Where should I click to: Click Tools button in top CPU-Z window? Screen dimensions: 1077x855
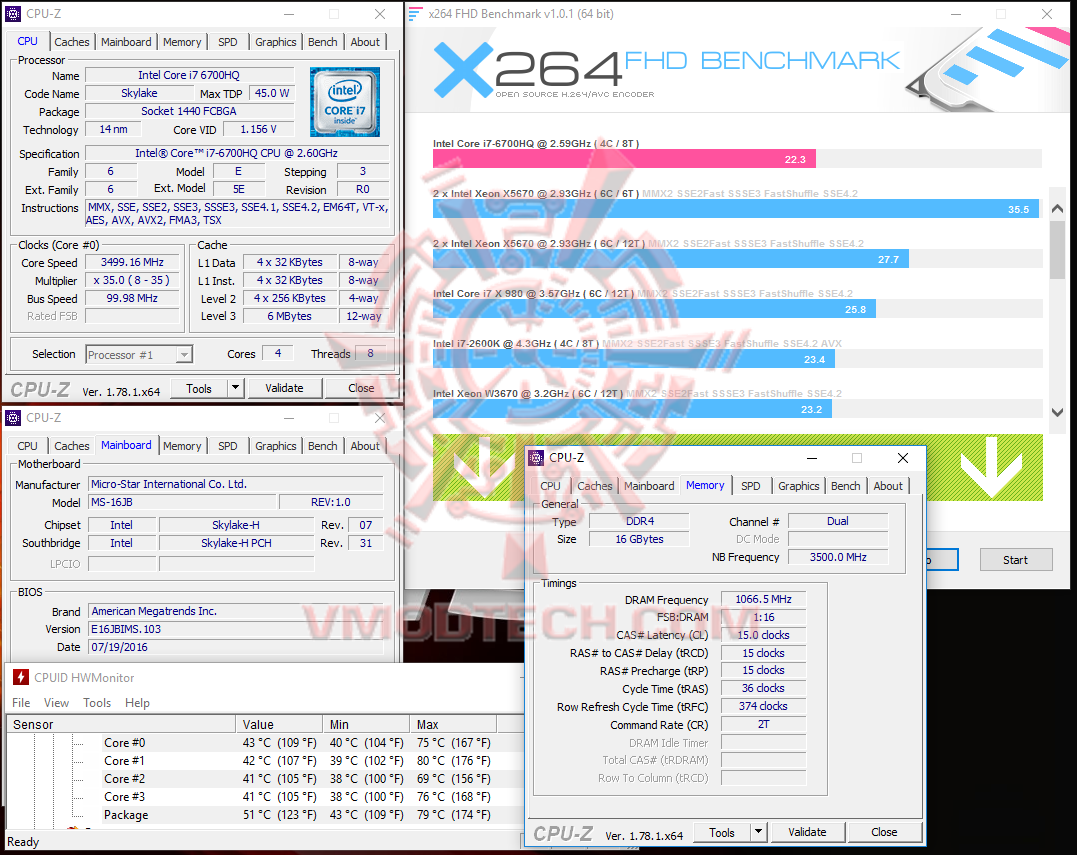(199, 388)
